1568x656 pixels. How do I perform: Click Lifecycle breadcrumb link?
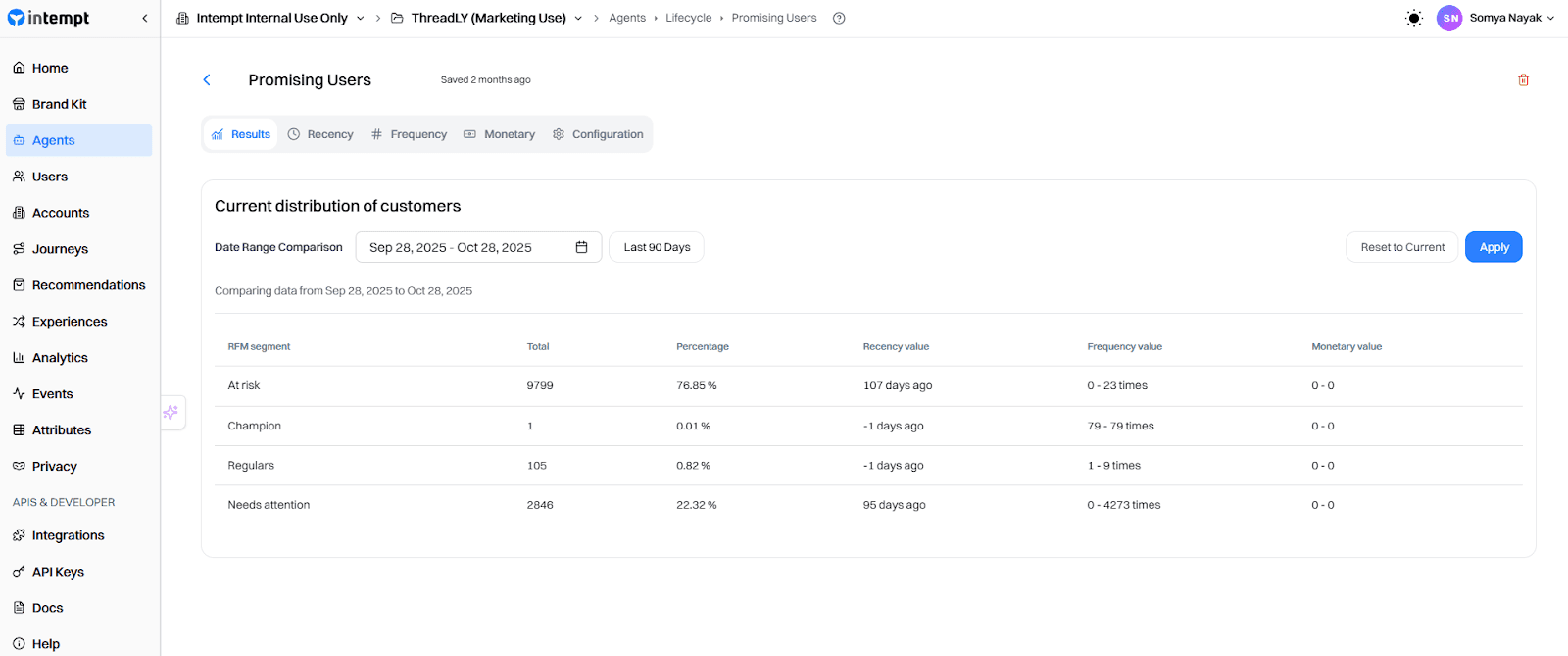(689, 18)
